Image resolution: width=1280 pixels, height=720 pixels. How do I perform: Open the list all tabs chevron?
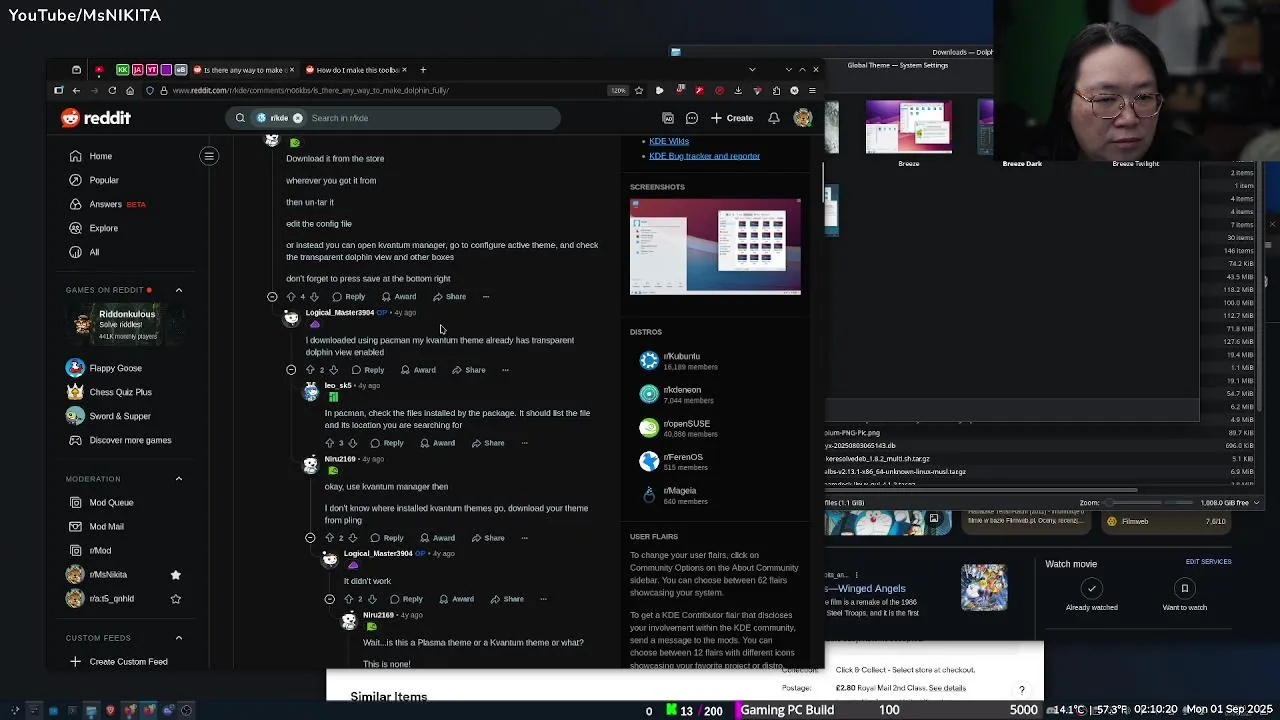click(x=752, y=70)
